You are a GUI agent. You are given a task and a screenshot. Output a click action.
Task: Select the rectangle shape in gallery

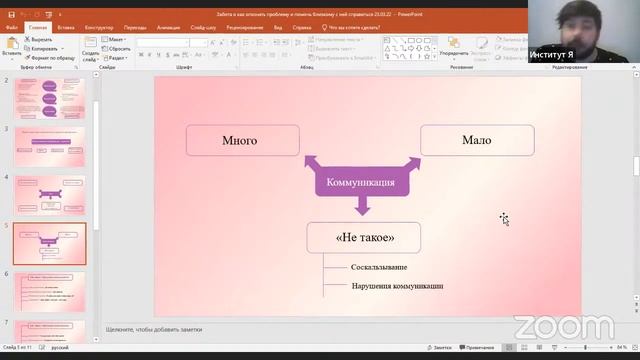click(x=411, y=40)
